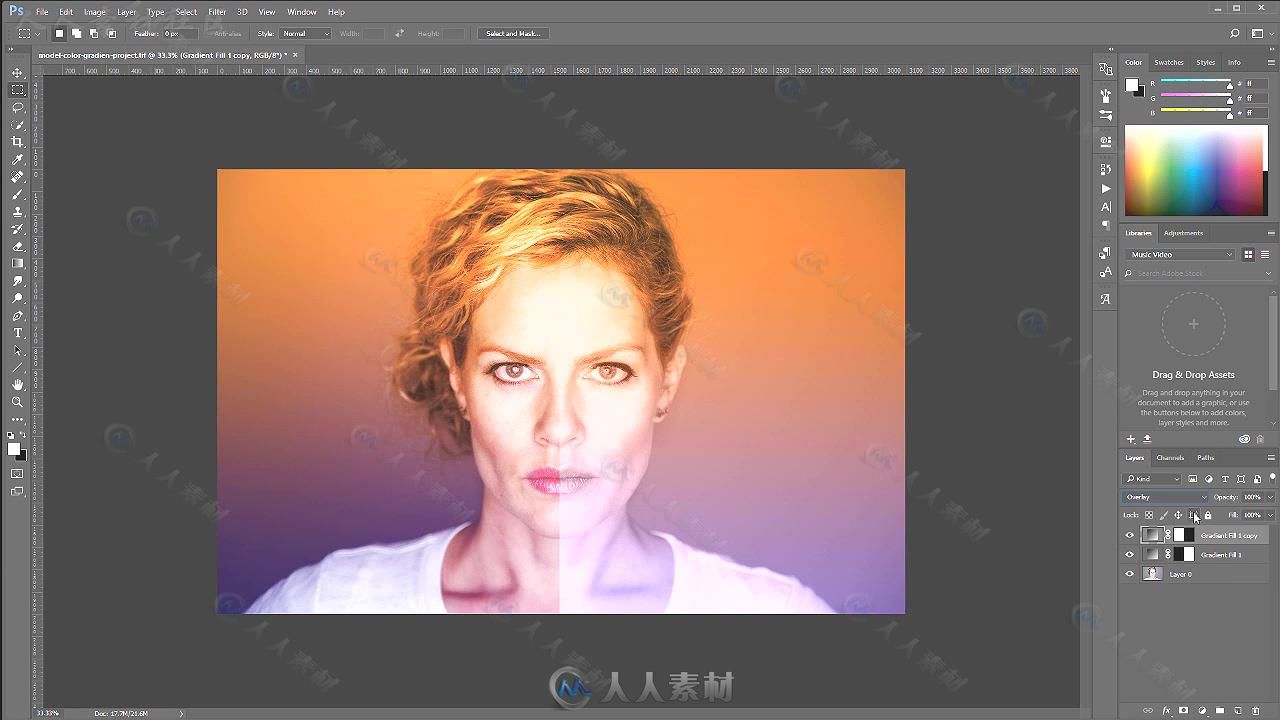Select the Rectangular Marquee tool in toolbox
This screenshot has width=1280, height=720.
[18, 90]
